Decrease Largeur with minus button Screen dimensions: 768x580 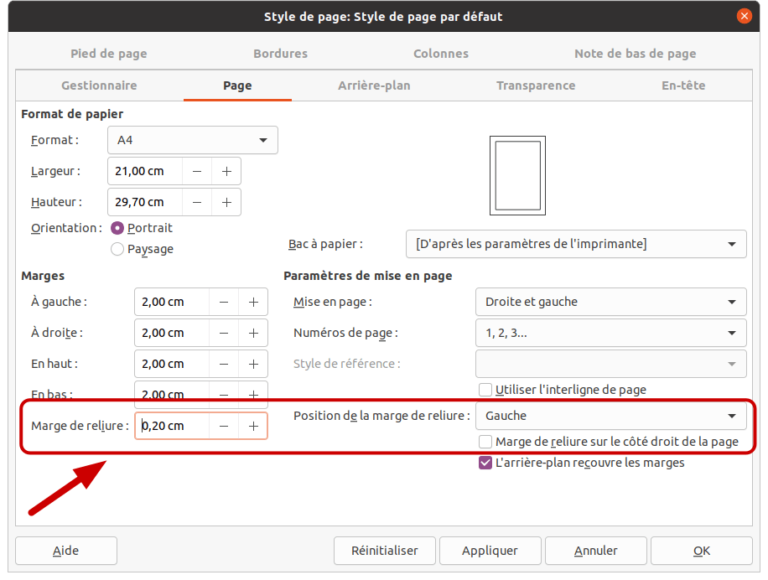197,171
